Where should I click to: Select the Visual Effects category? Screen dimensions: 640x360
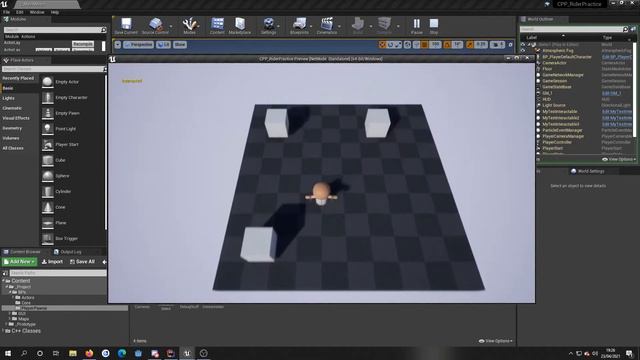[16, 118]
